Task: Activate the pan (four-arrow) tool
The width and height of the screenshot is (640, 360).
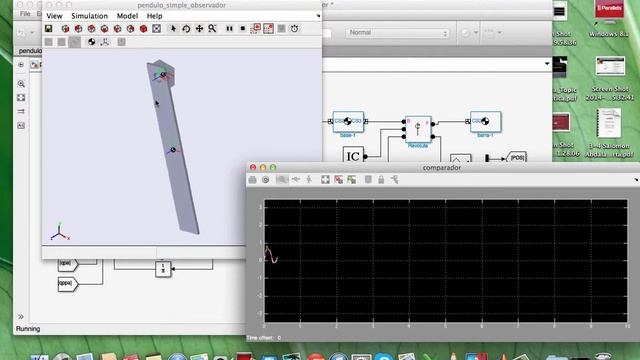Action: point(199,29)
